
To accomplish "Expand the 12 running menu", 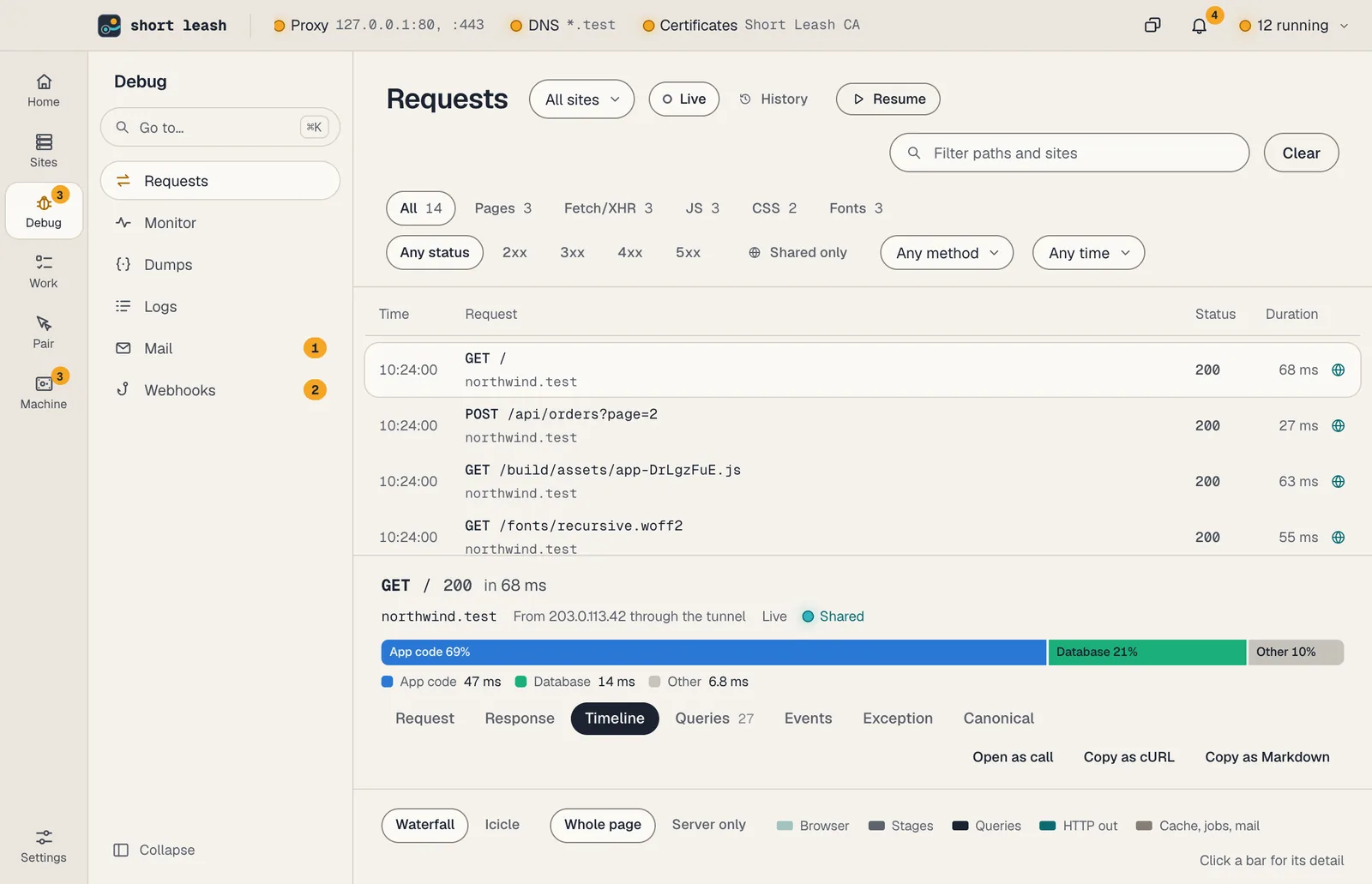I will [1293, 26].
